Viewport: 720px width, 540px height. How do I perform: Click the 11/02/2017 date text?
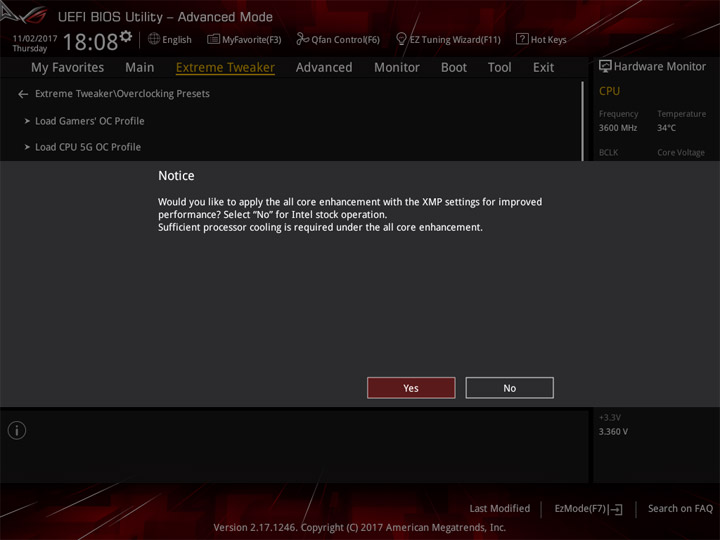(35, 39)
